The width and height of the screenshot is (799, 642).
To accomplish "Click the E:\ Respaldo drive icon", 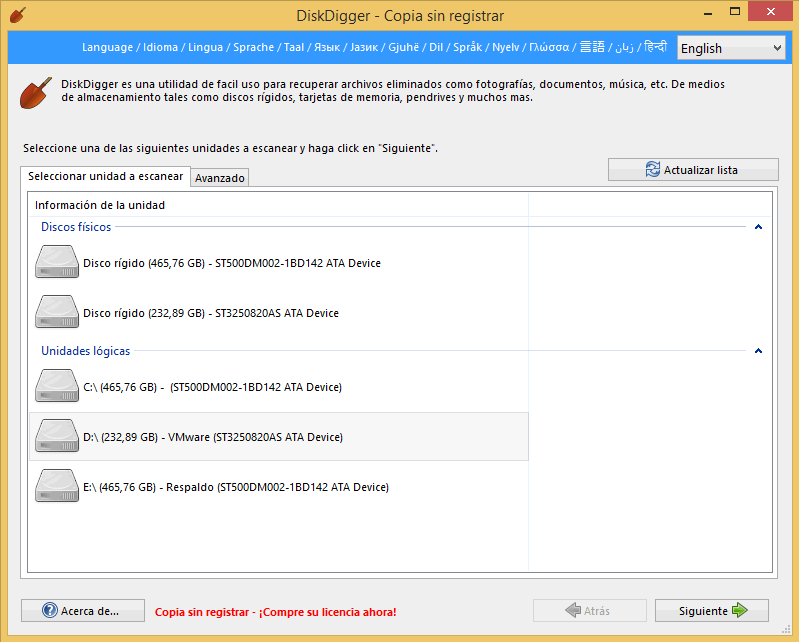I will (x=57, y=487).
